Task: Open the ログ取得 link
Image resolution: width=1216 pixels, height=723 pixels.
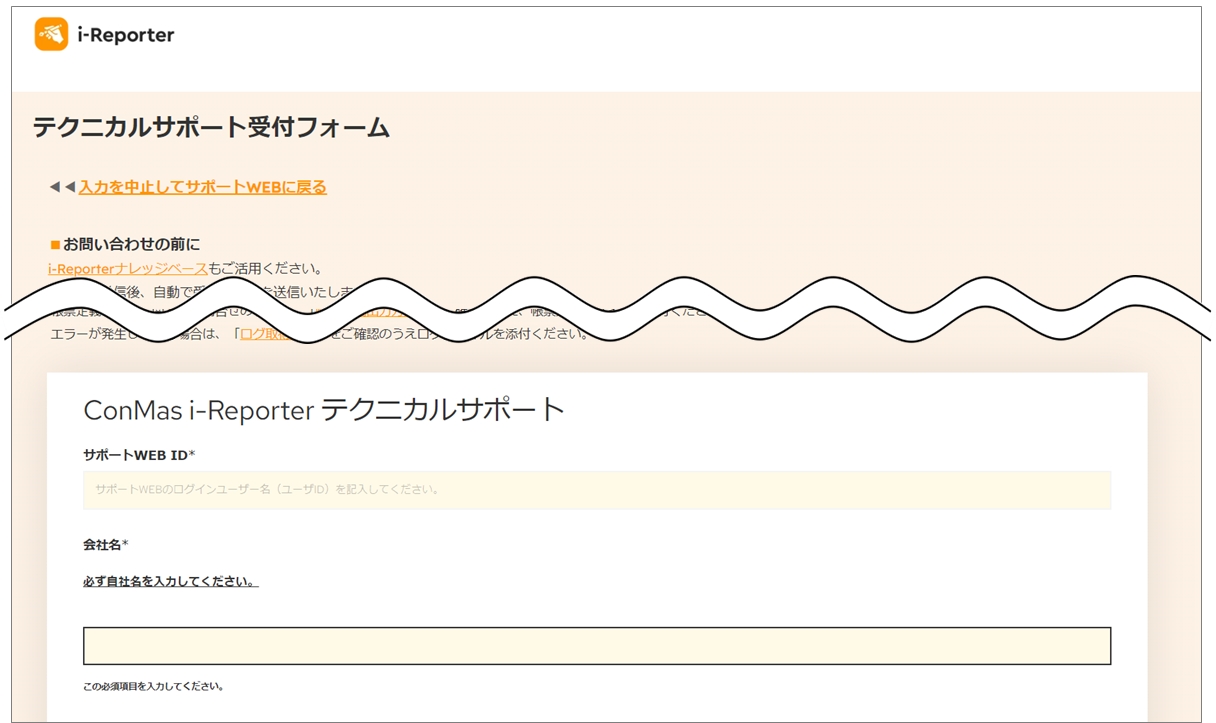Action: 258,334
